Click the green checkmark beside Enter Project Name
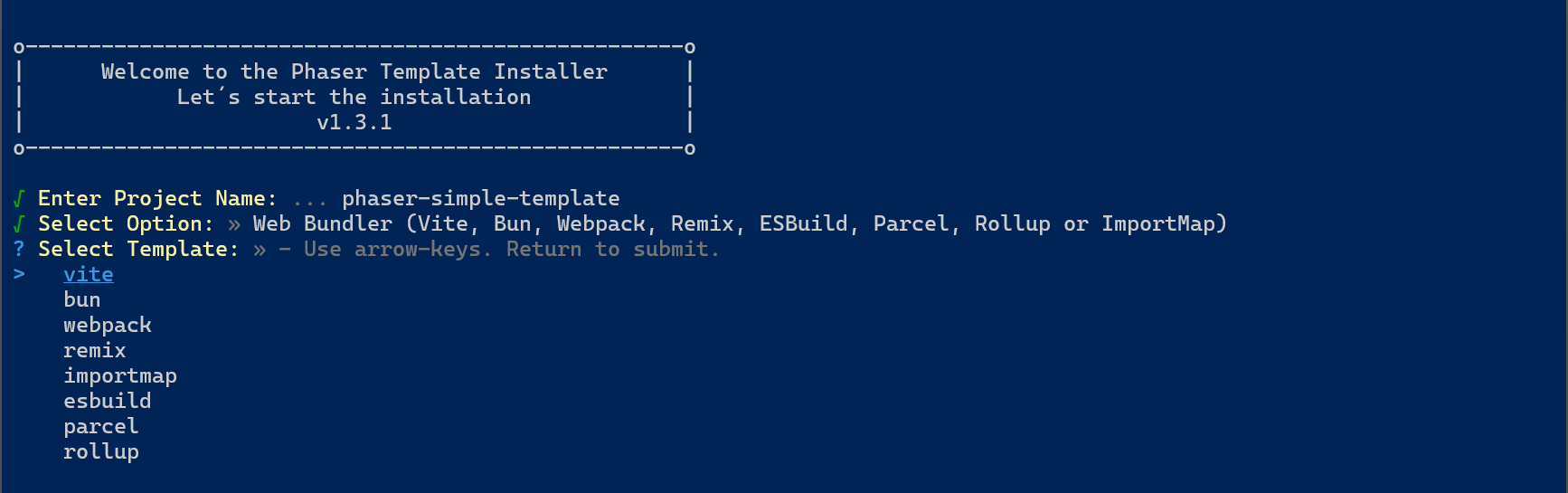Screen dimensions: 1568x493 19,198
